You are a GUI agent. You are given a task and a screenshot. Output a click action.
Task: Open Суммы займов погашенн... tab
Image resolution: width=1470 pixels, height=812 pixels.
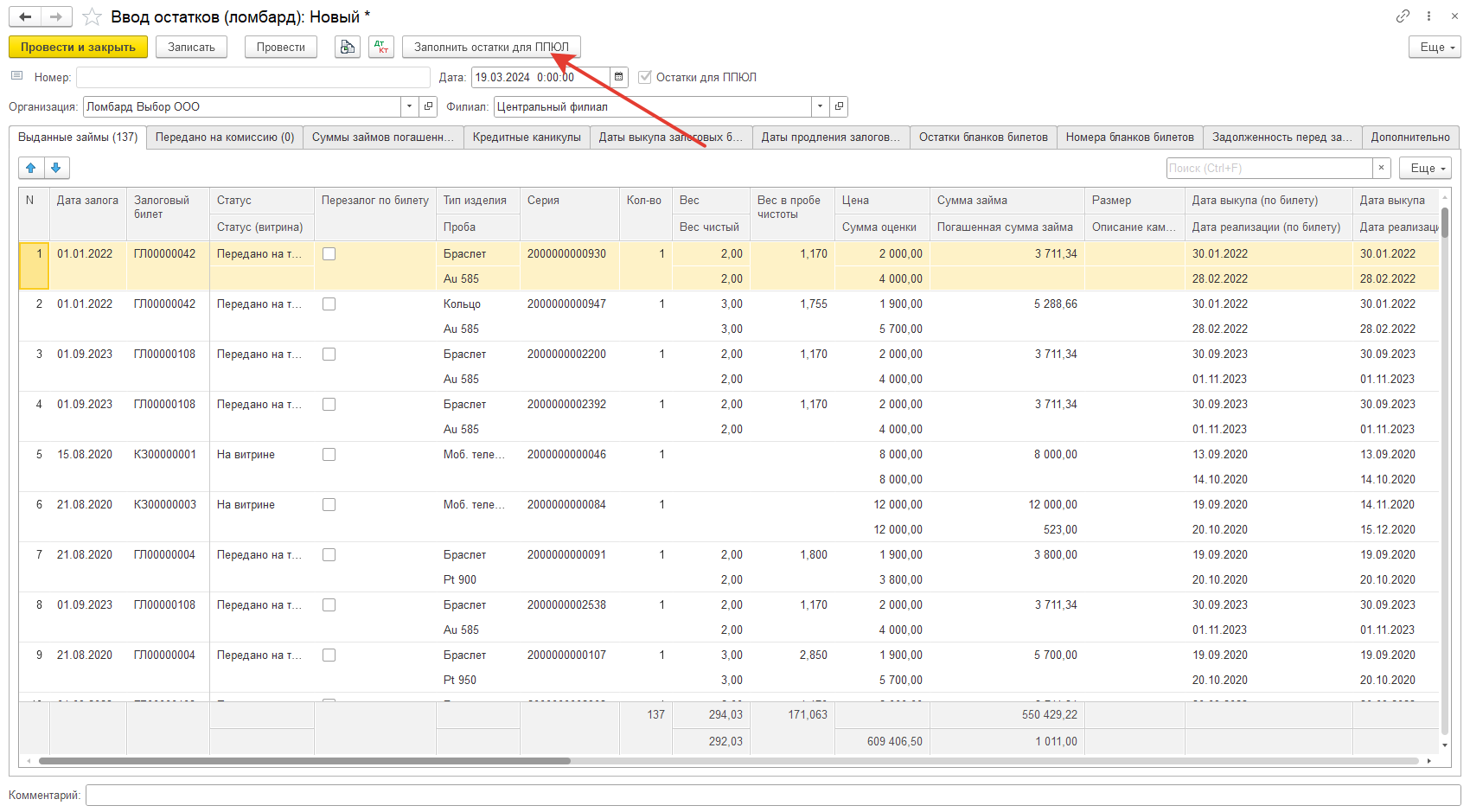coord(383,137)
